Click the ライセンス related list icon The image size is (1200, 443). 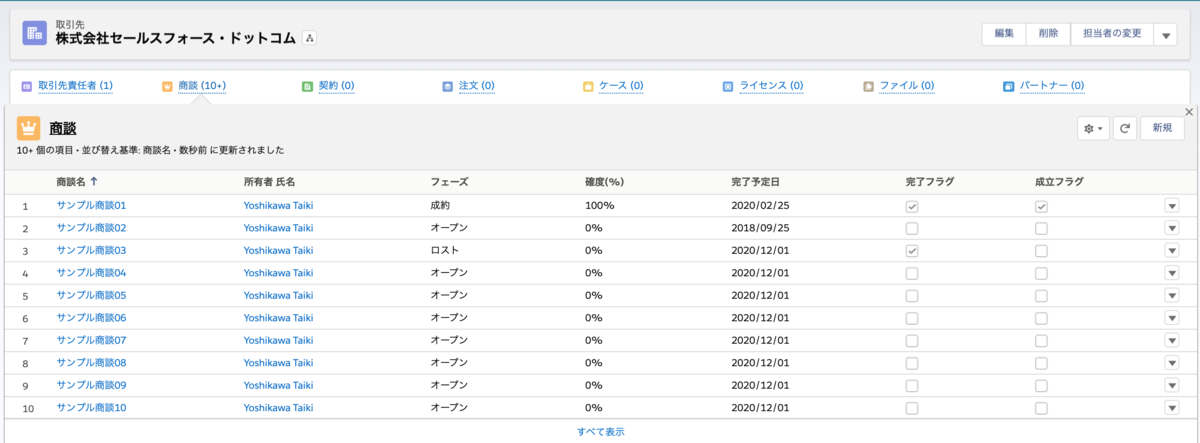tap(728, 86)
